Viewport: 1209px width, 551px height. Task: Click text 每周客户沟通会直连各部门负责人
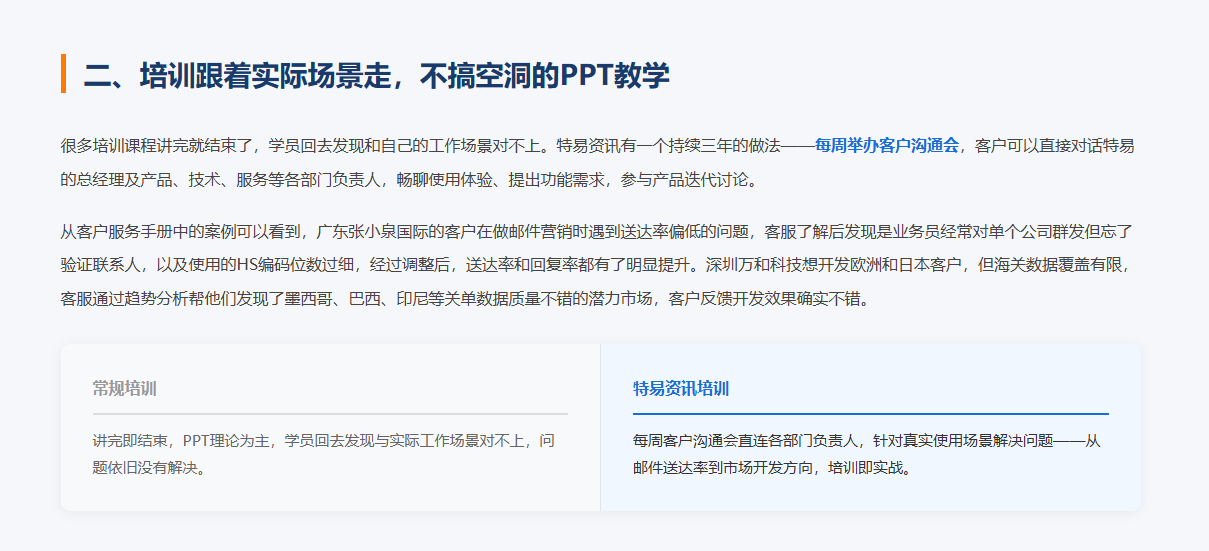click(866, 453)
